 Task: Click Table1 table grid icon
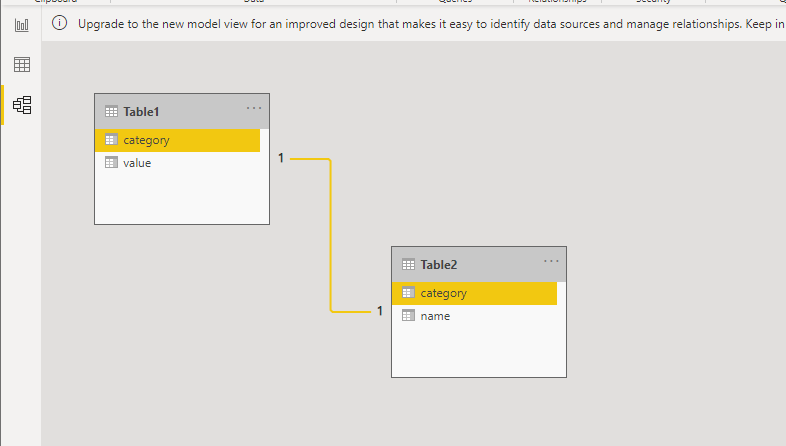click(x=111, y=111)
